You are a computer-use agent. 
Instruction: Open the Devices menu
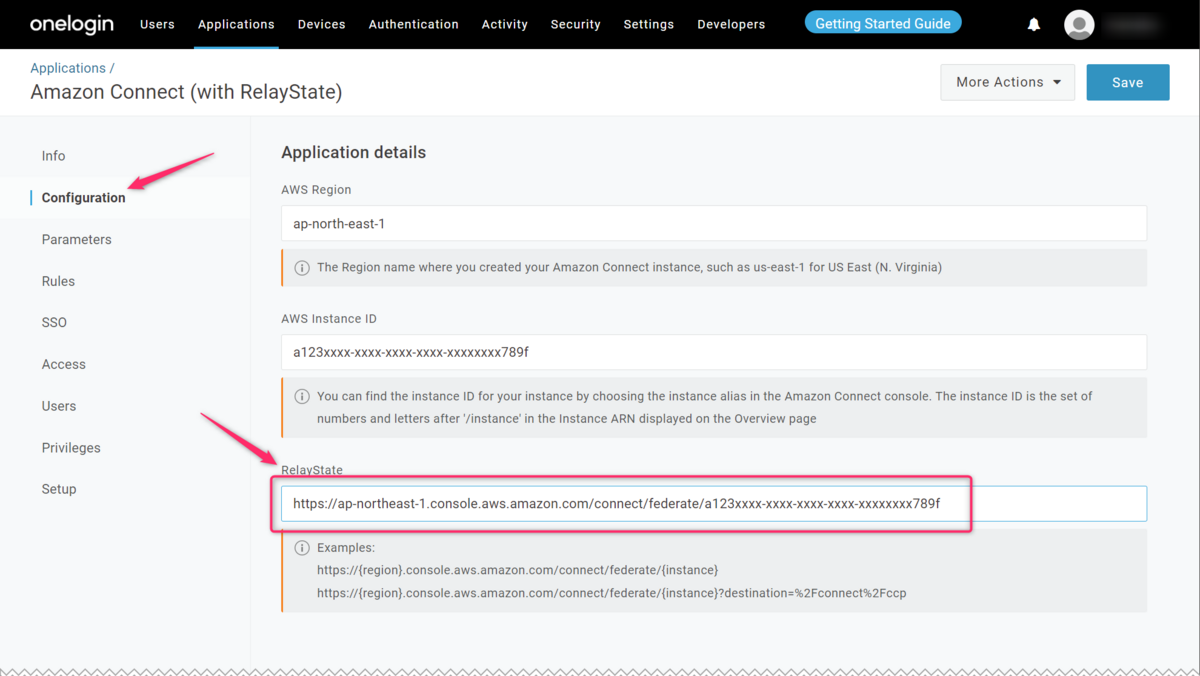[x=322, y=24]
